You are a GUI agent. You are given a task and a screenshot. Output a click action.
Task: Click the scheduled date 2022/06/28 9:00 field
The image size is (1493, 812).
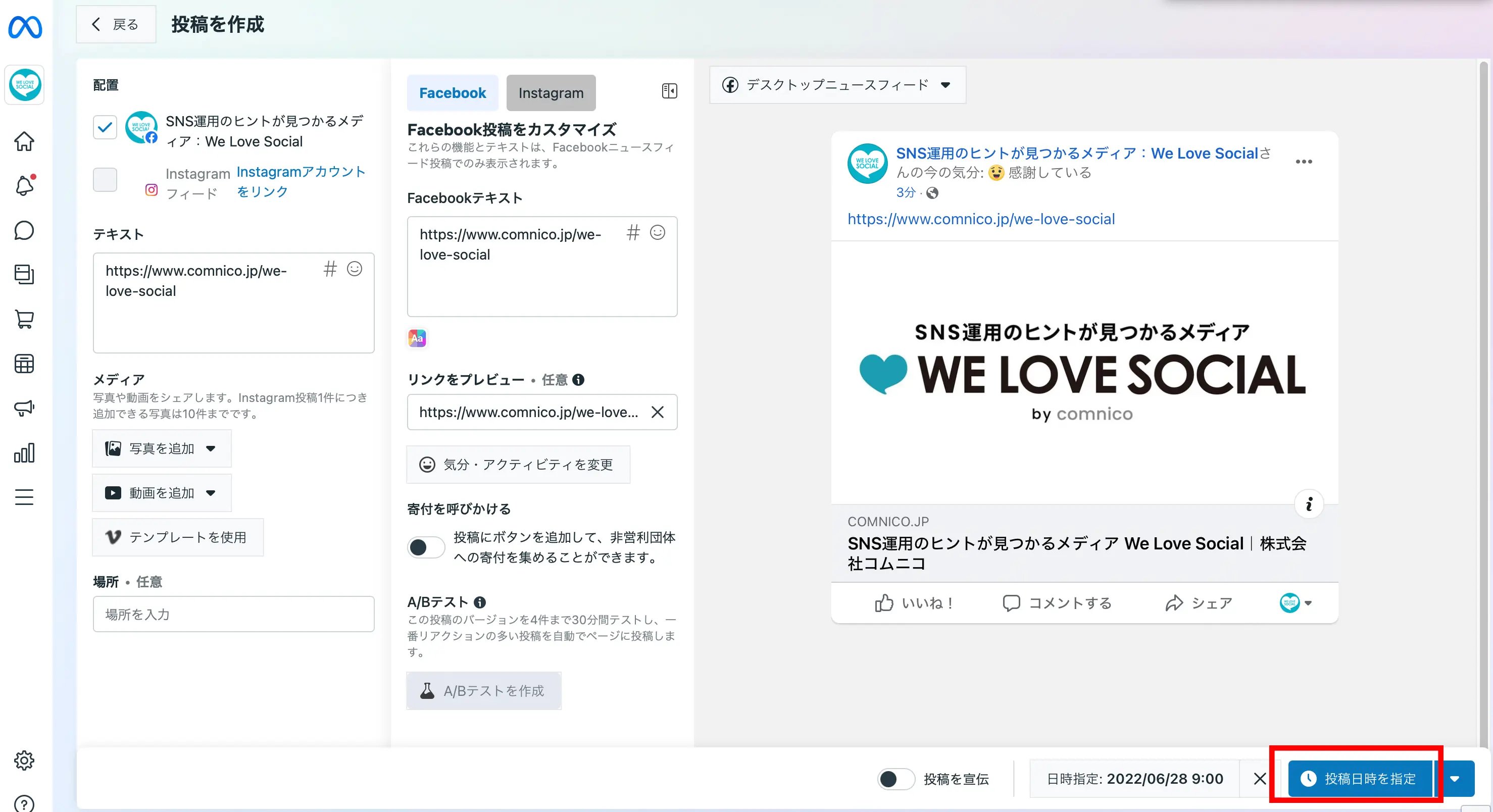(1135, 778)
